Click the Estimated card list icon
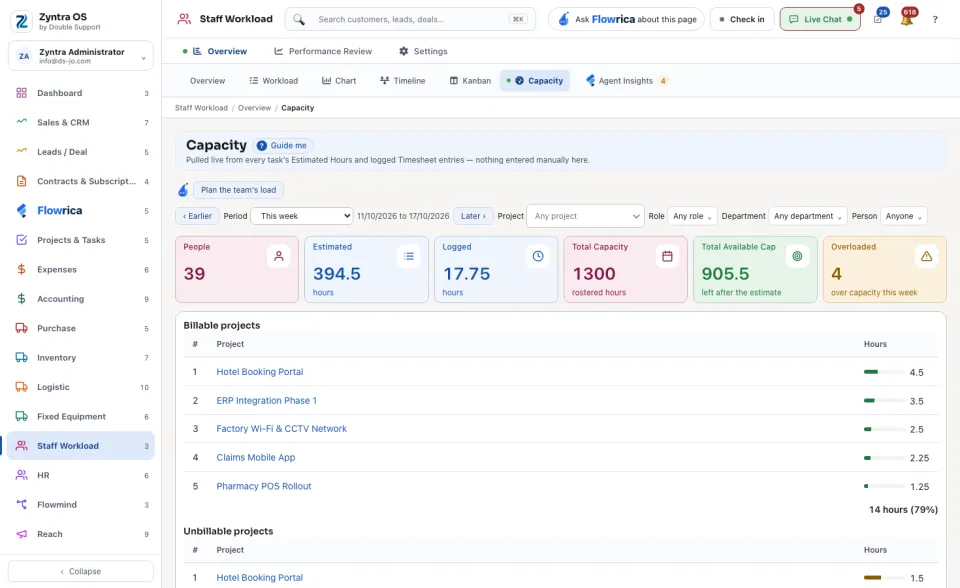This screenshot has height=588, width=960. pos(408,256)
